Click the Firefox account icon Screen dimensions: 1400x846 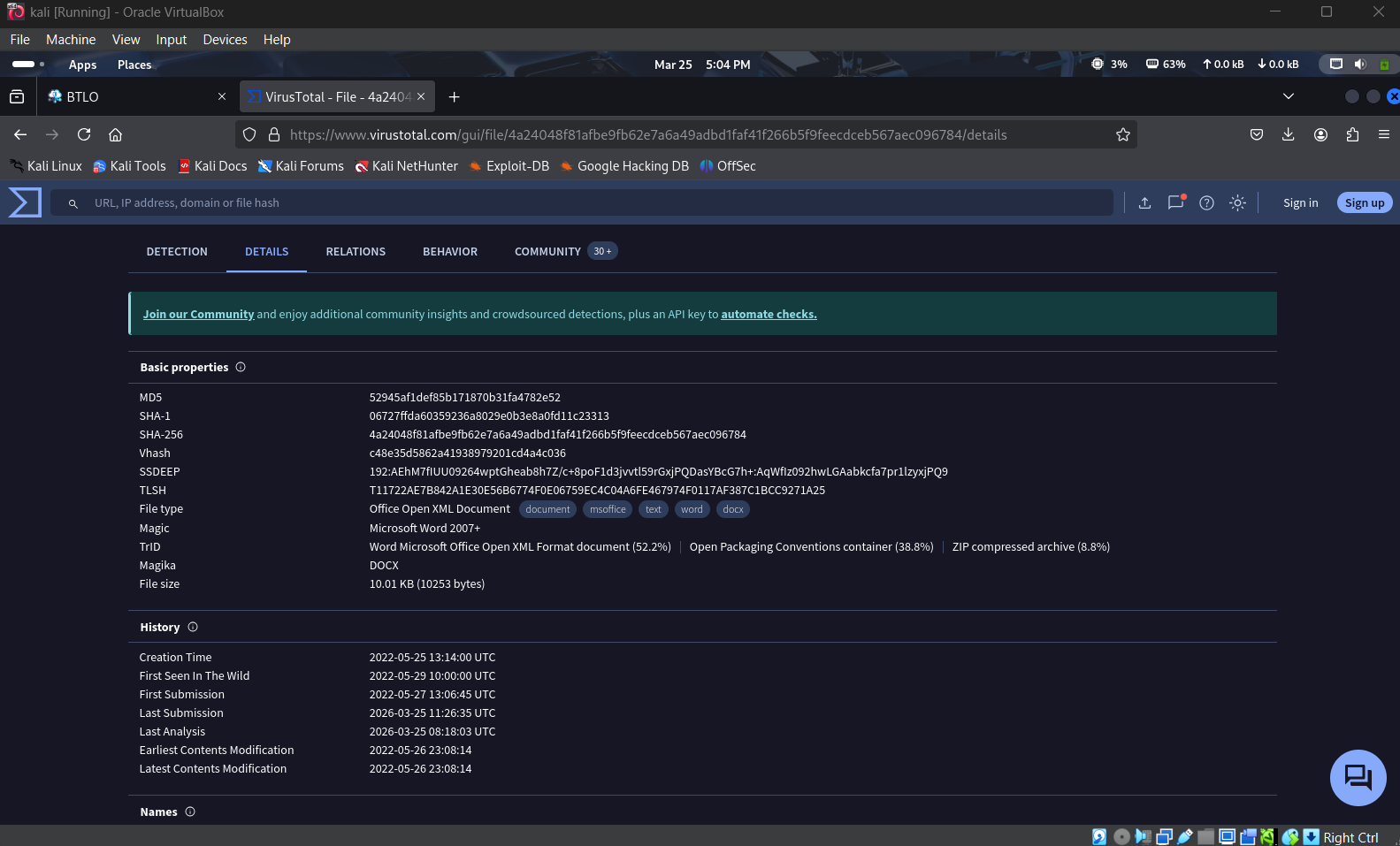click(x=1320, y=134)
